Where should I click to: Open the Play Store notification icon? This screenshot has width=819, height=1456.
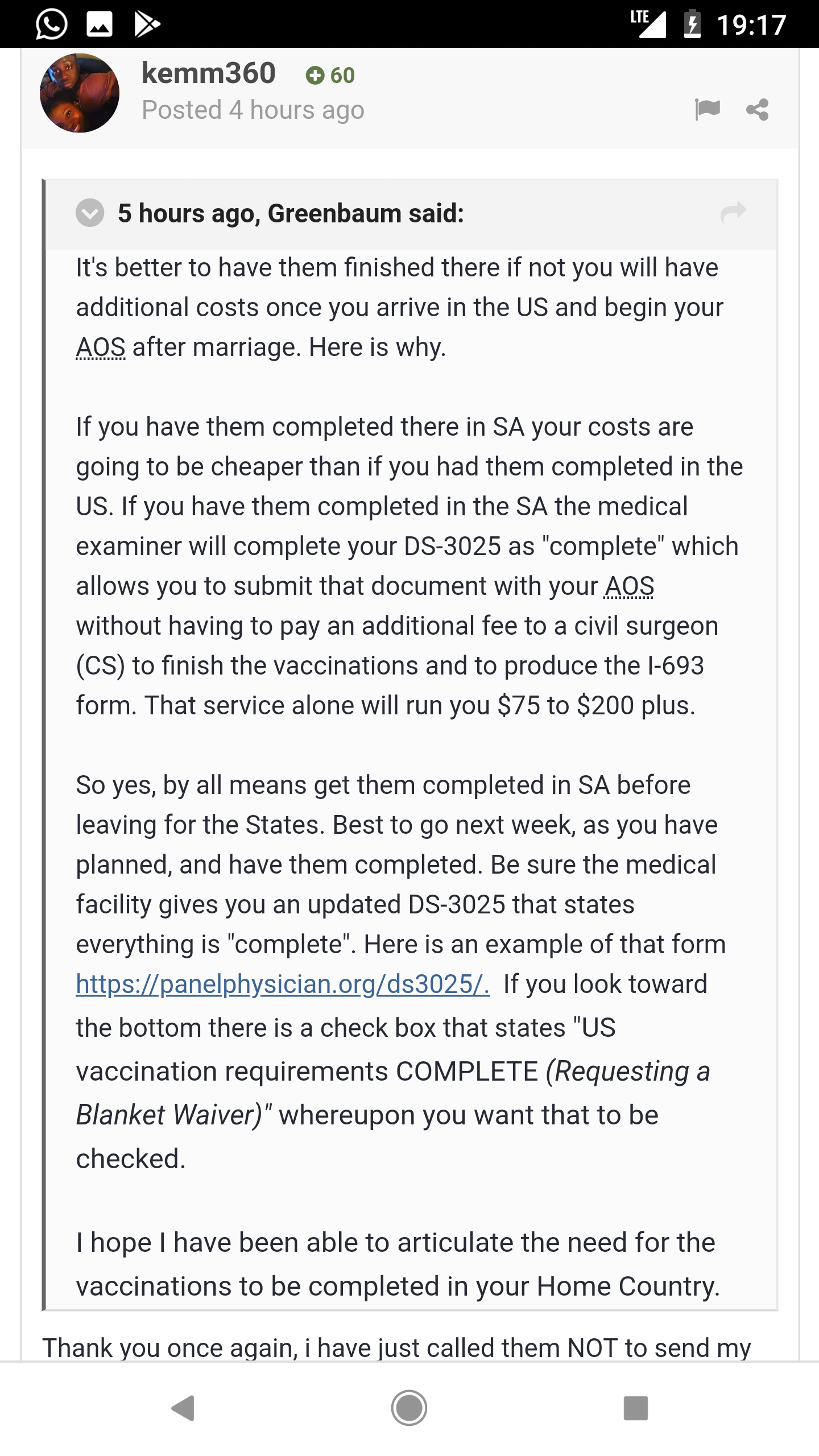point(147,24)
